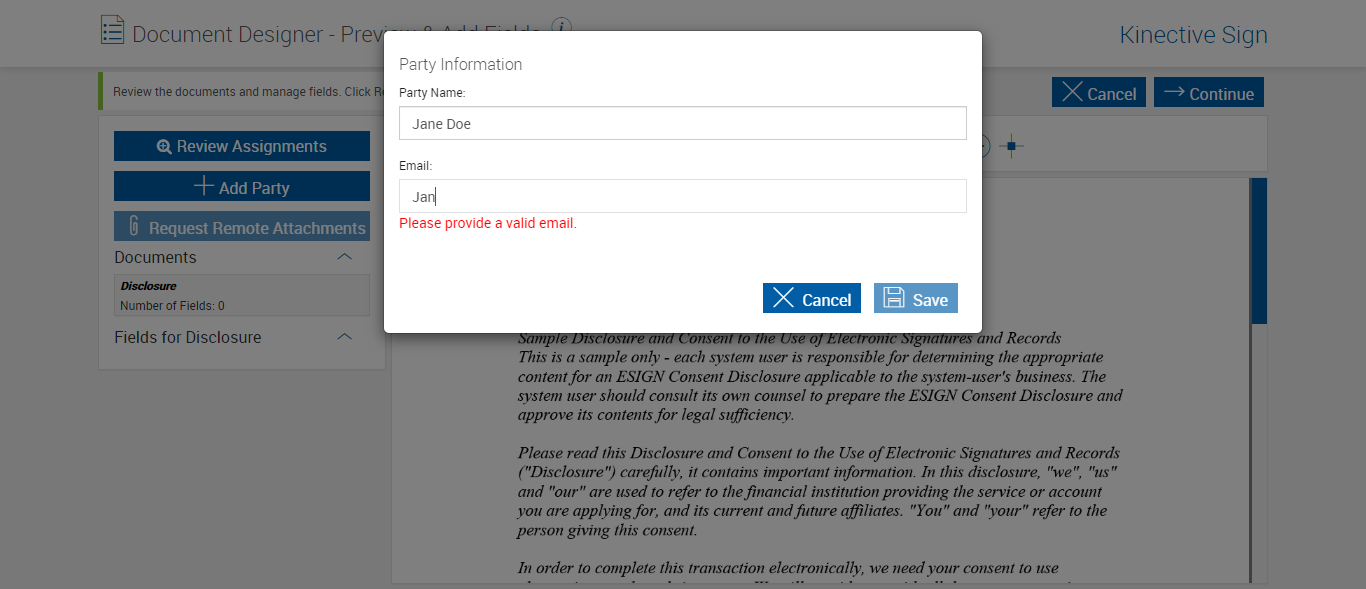The width and height of the screenshot is (1366, 589).
Task: Click the floppy disk icon on Save
Action: coord(894,298)
